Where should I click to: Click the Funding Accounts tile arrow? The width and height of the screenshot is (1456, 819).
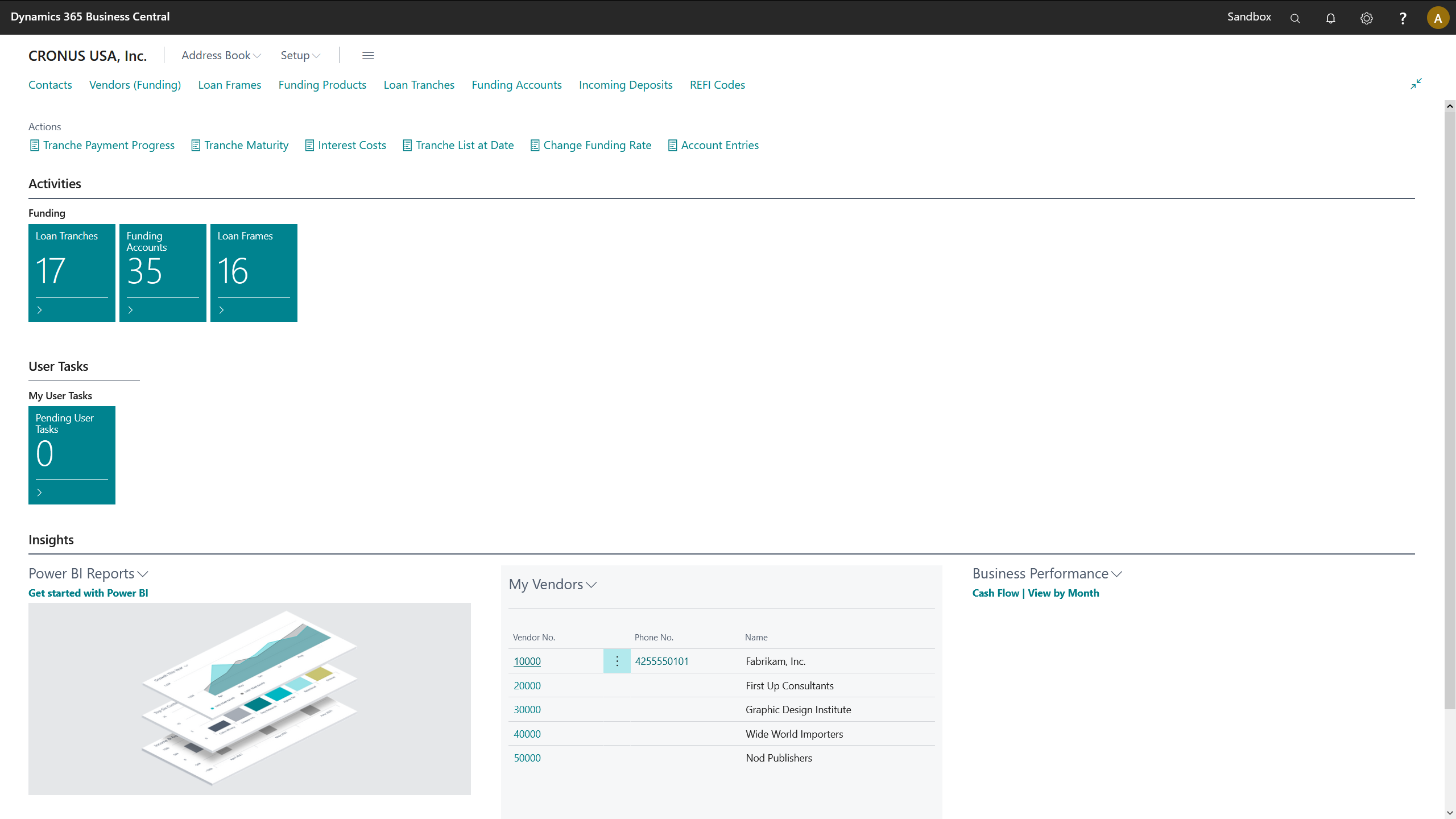130,310
